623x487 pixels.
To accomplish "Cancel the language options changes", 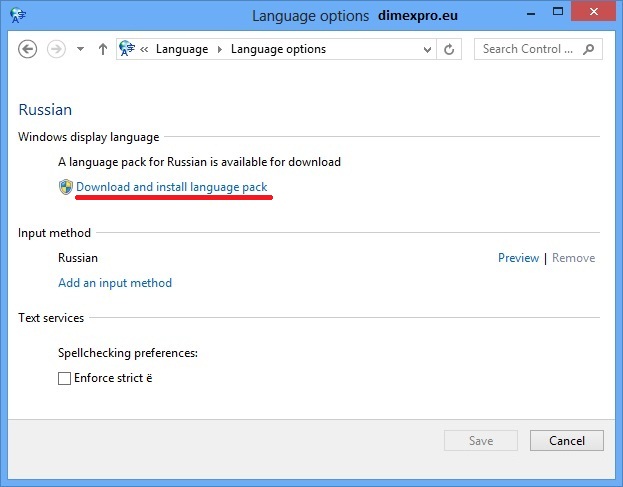I will [567, 441].
